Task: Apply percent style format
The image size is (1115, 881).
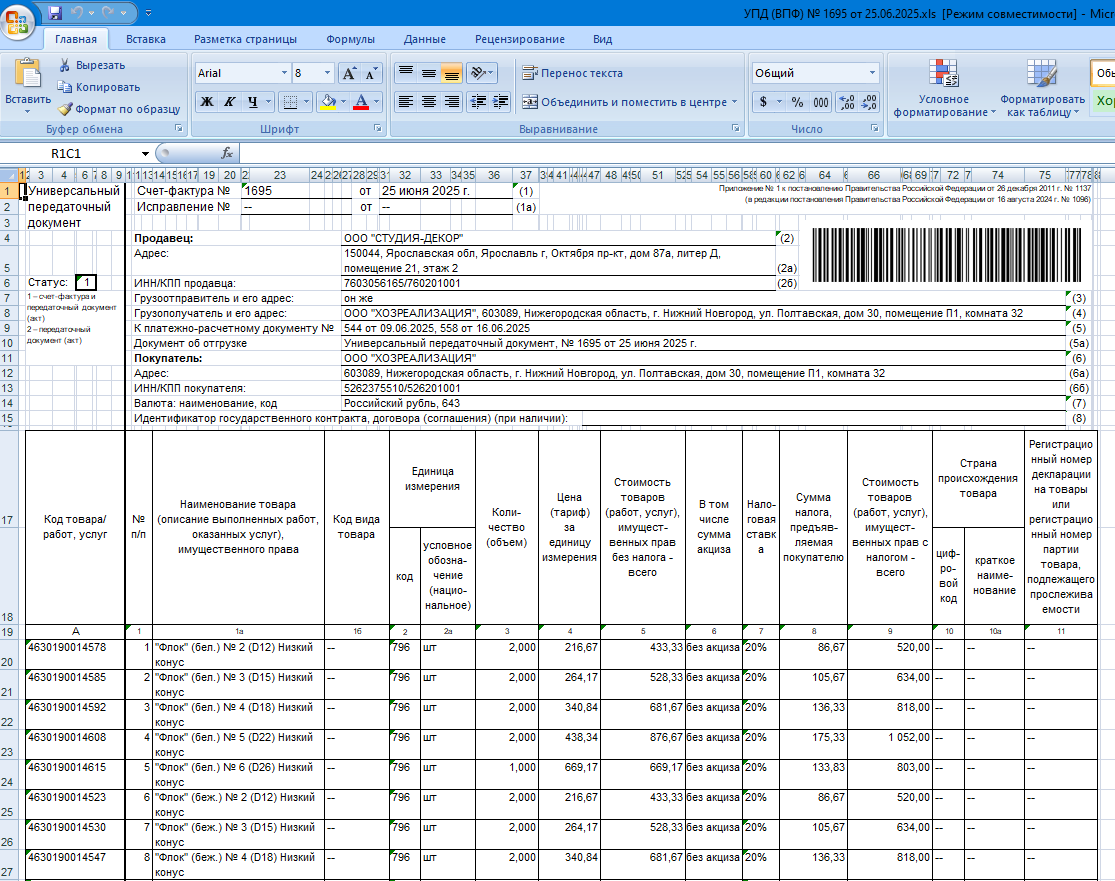Action: click(x=798, y=102)
